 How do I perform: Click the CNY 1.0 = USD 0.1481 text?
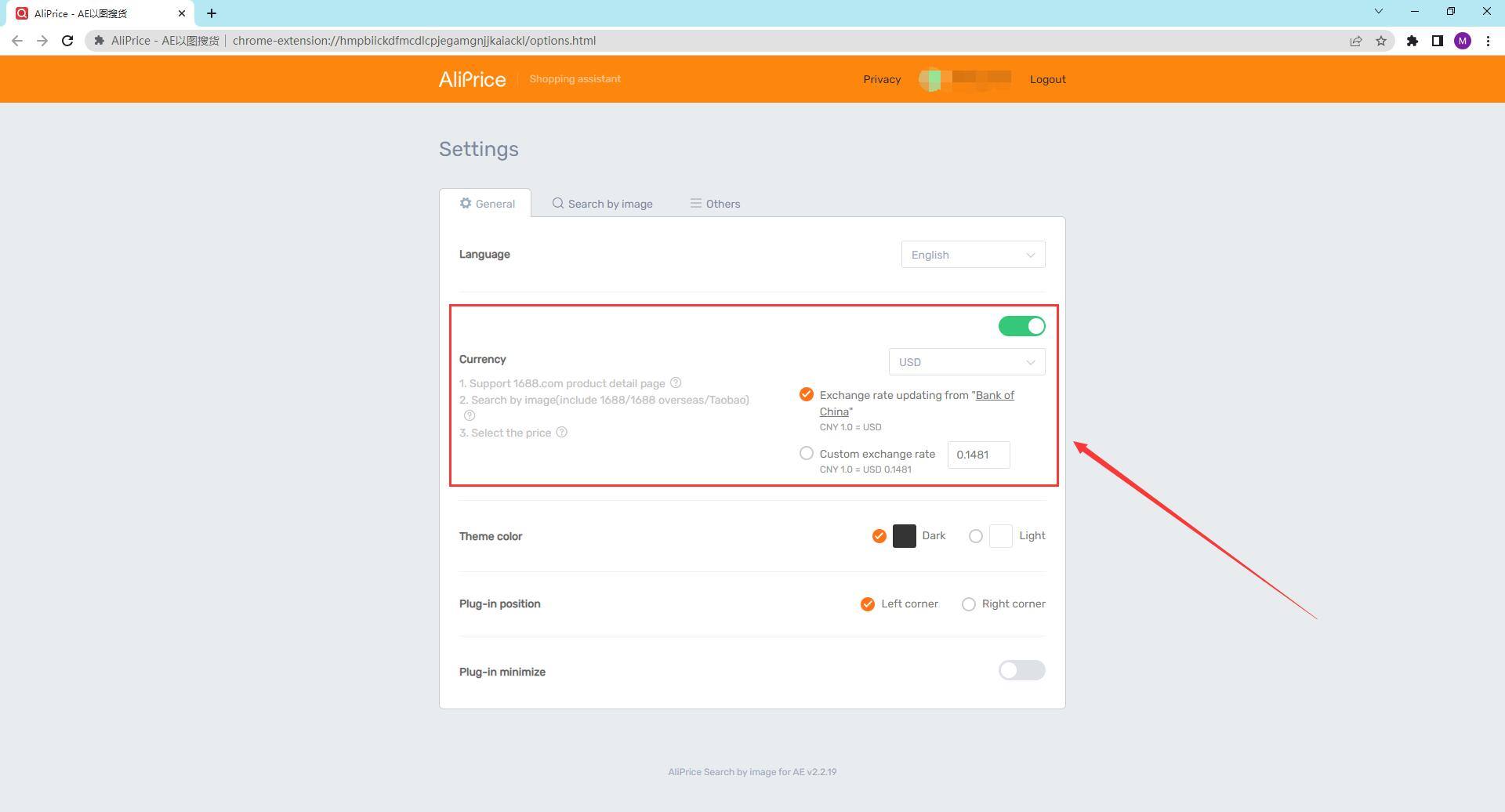tap(865, 469)
